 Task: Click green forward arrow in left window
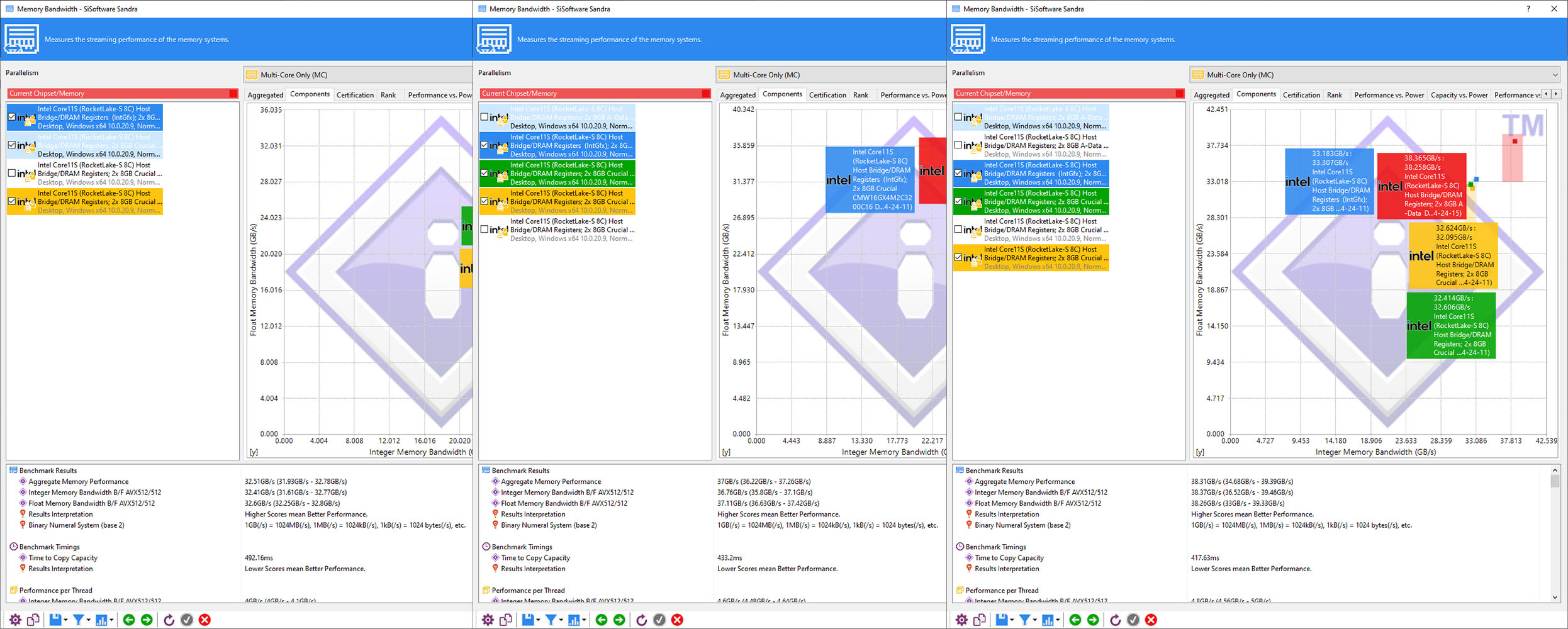147,620
